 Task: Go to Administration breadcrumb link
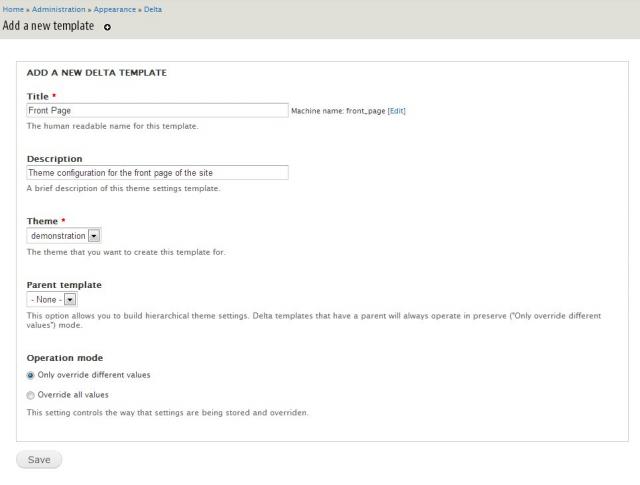click(x=59, y=9)
